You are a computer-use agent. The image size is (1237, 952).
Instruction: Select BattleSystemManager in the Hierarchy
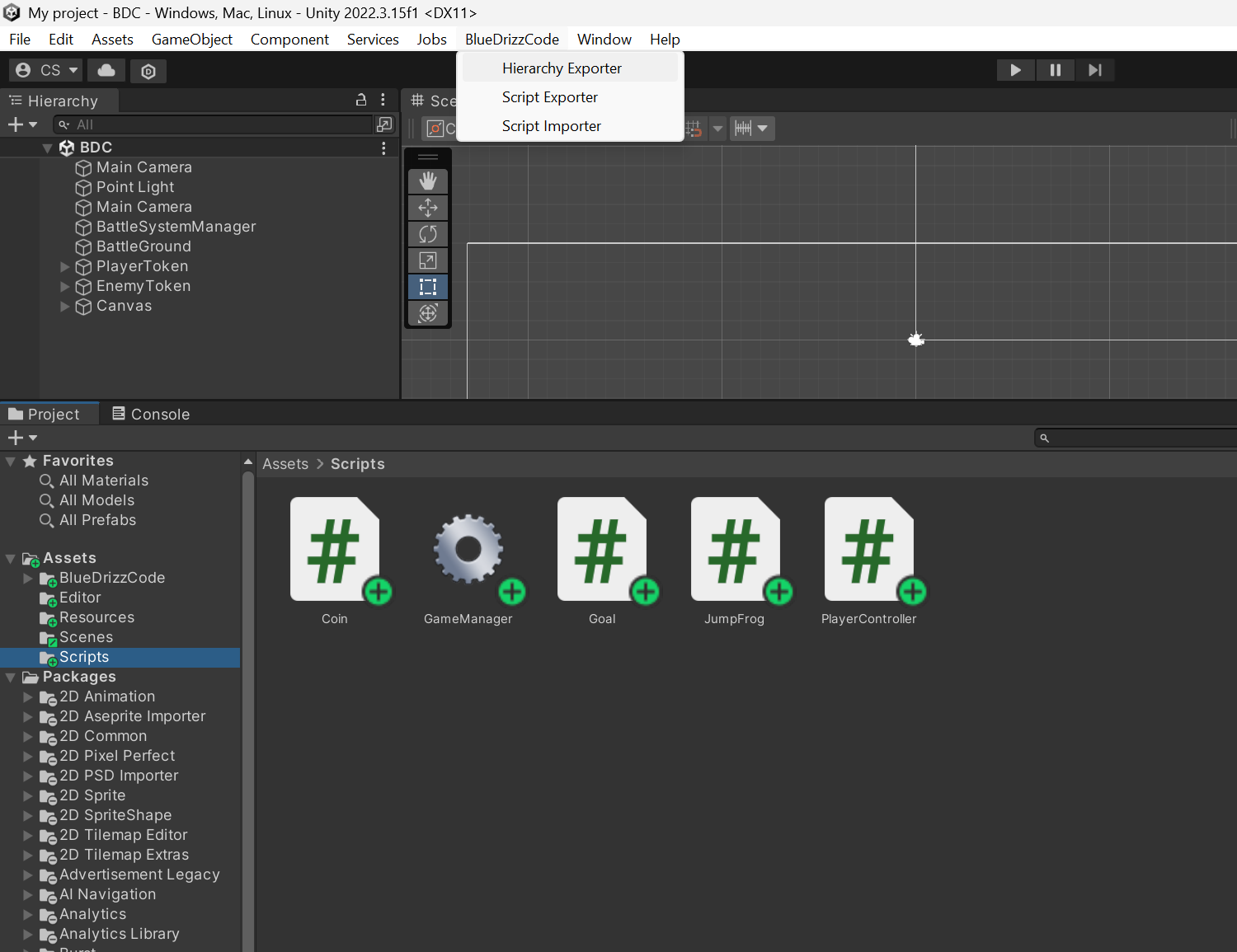tap(176, 227)
